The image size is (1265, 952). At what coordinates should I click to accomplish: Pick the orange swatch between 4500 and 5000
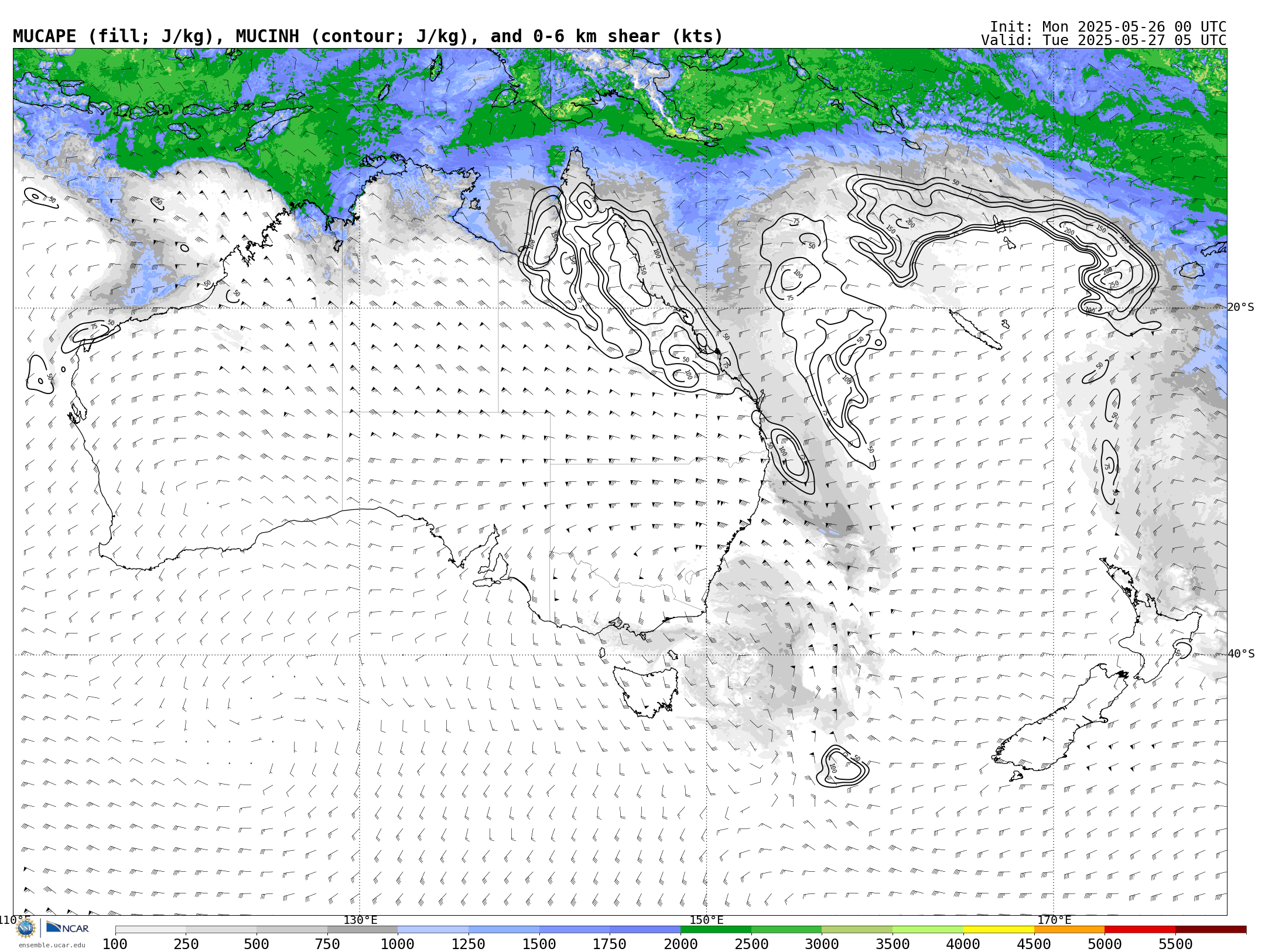coord(1069,929)
